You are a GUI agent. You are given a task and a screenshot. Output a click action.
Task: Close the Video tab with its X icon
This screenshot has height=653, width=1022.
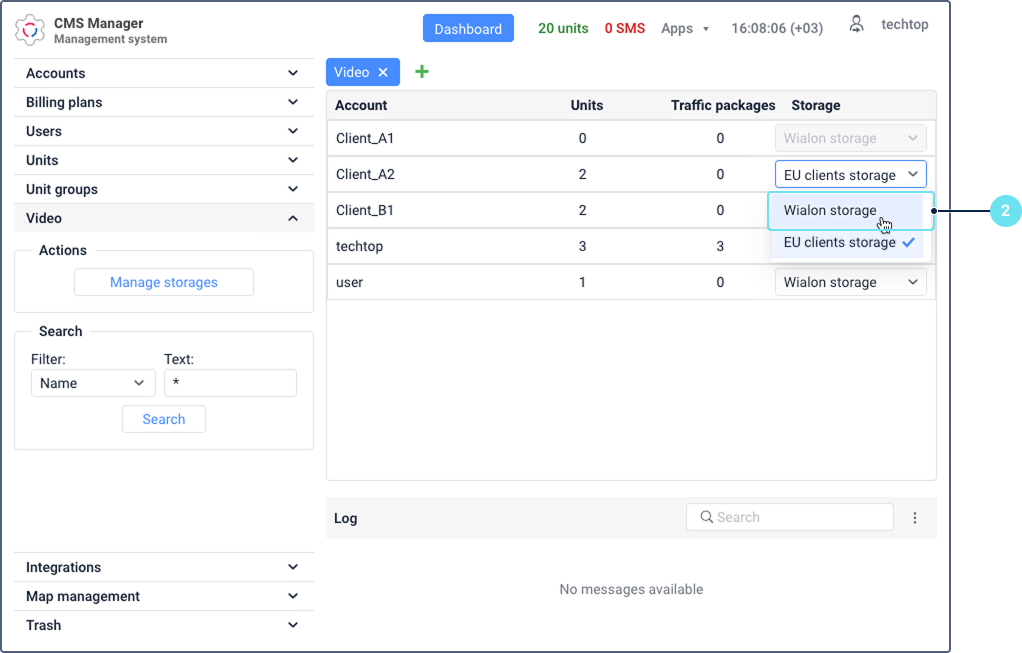pyautogui.click(x=383, y=71)
